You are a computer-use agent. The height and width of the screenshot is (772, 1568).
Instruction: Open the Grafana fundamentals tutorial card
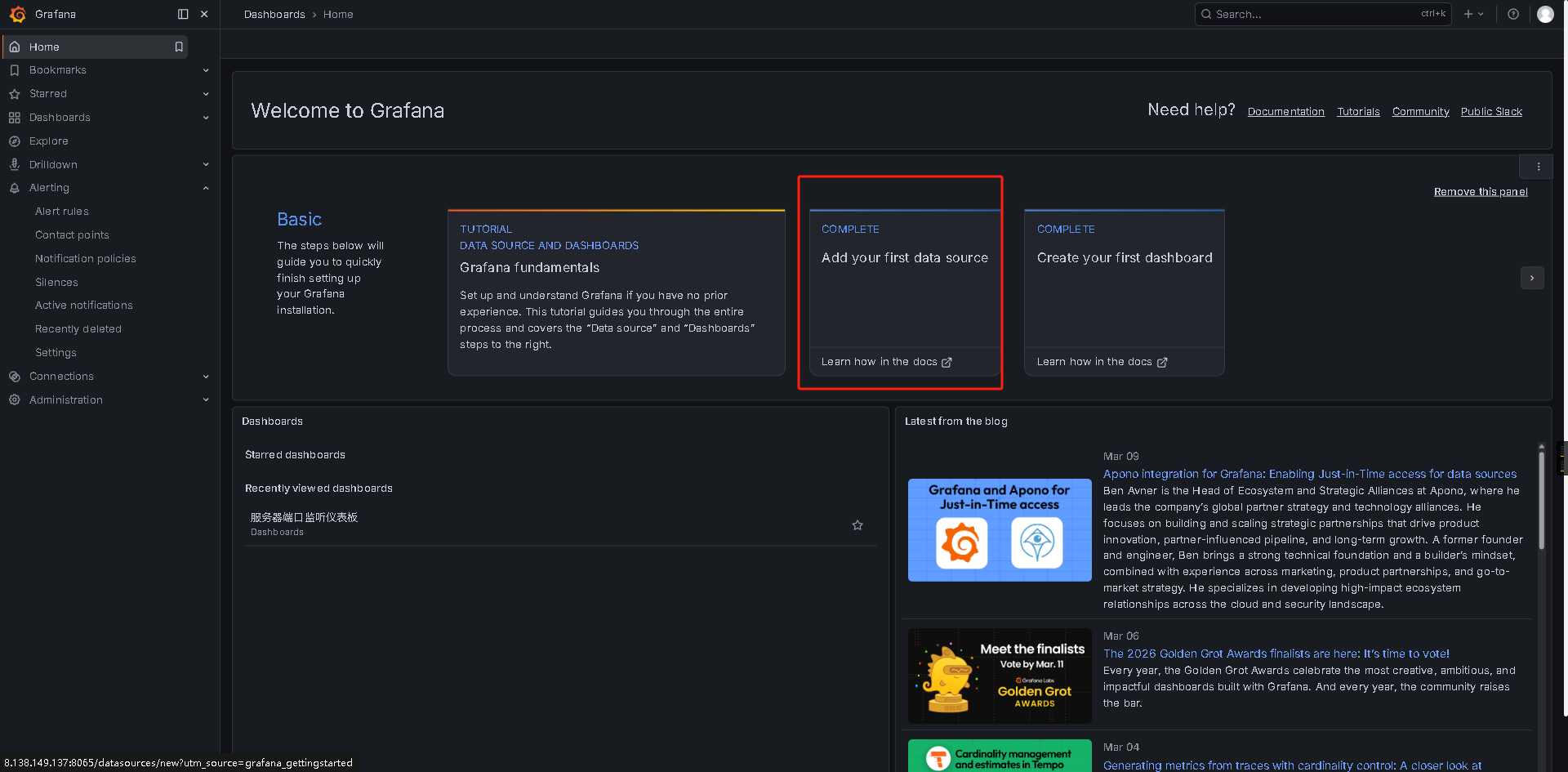coord(616,292)
